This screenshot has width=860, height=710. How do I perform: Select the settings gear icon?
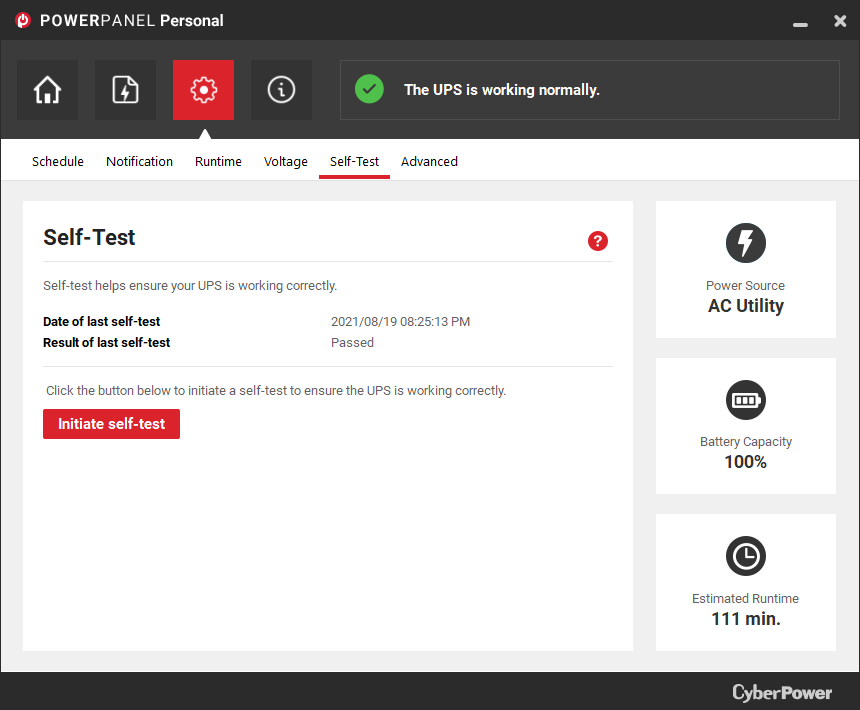(x=203, y=90)
